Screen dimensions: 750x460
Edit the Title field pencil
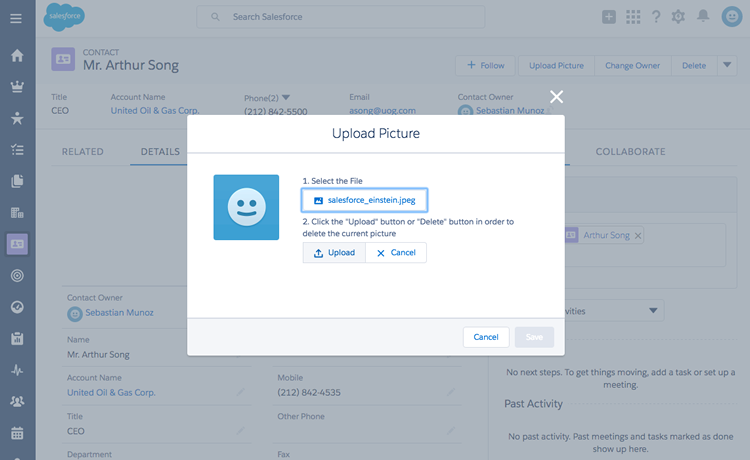(x=241, y=431)
